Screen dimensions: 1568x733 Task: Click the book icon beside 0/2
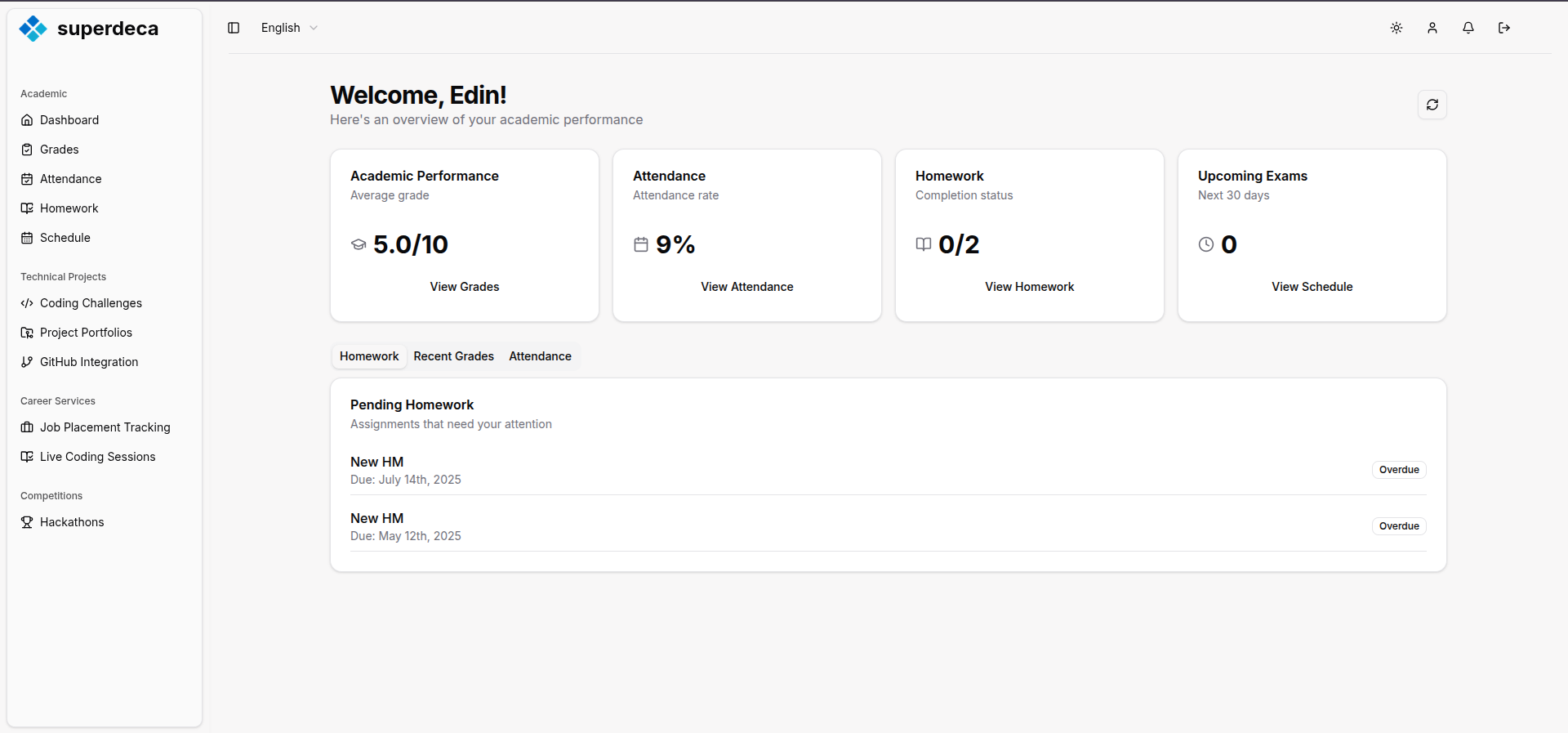(x=924, y=244)
